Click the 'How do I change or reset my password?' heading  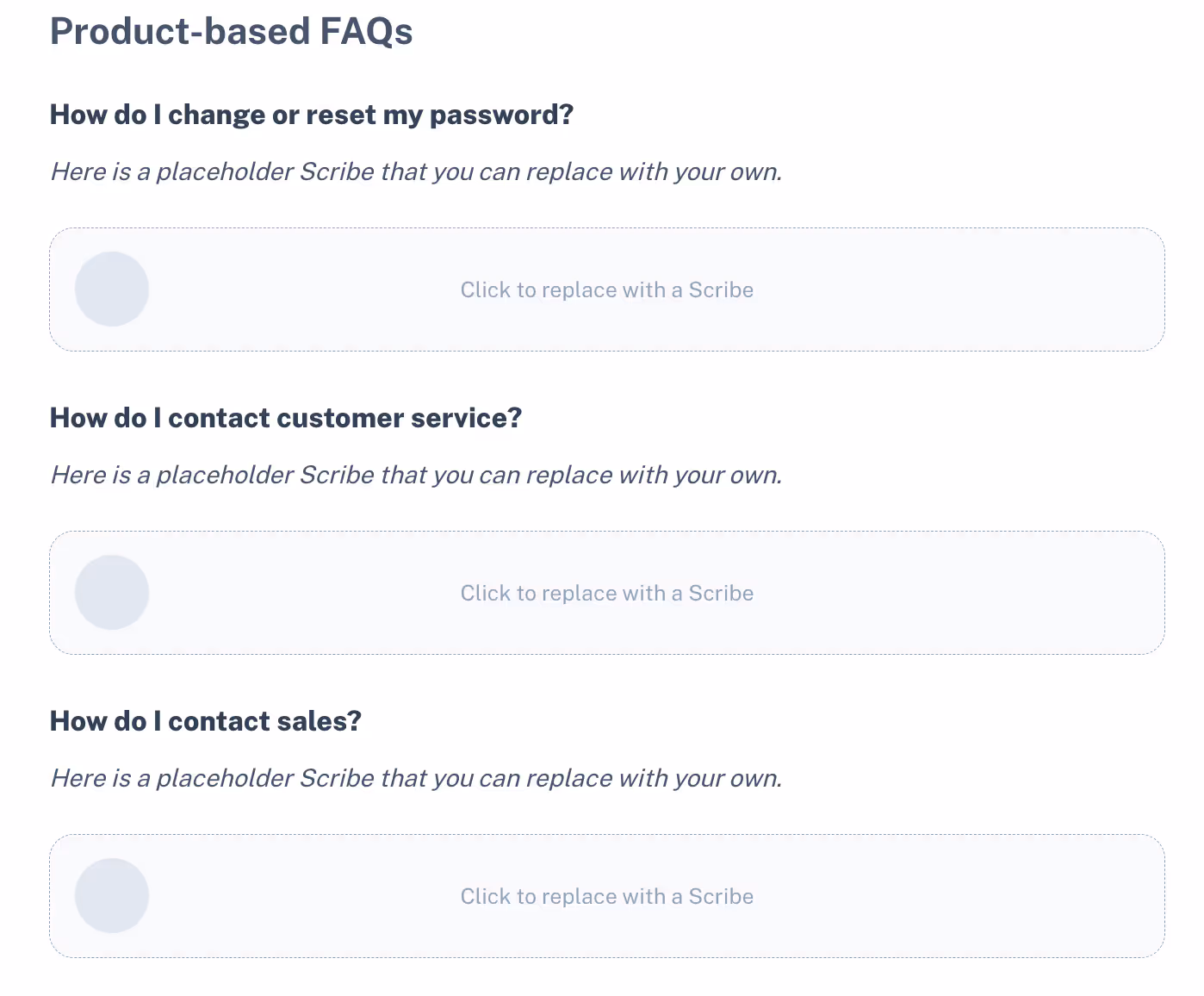tap(312, 115)
